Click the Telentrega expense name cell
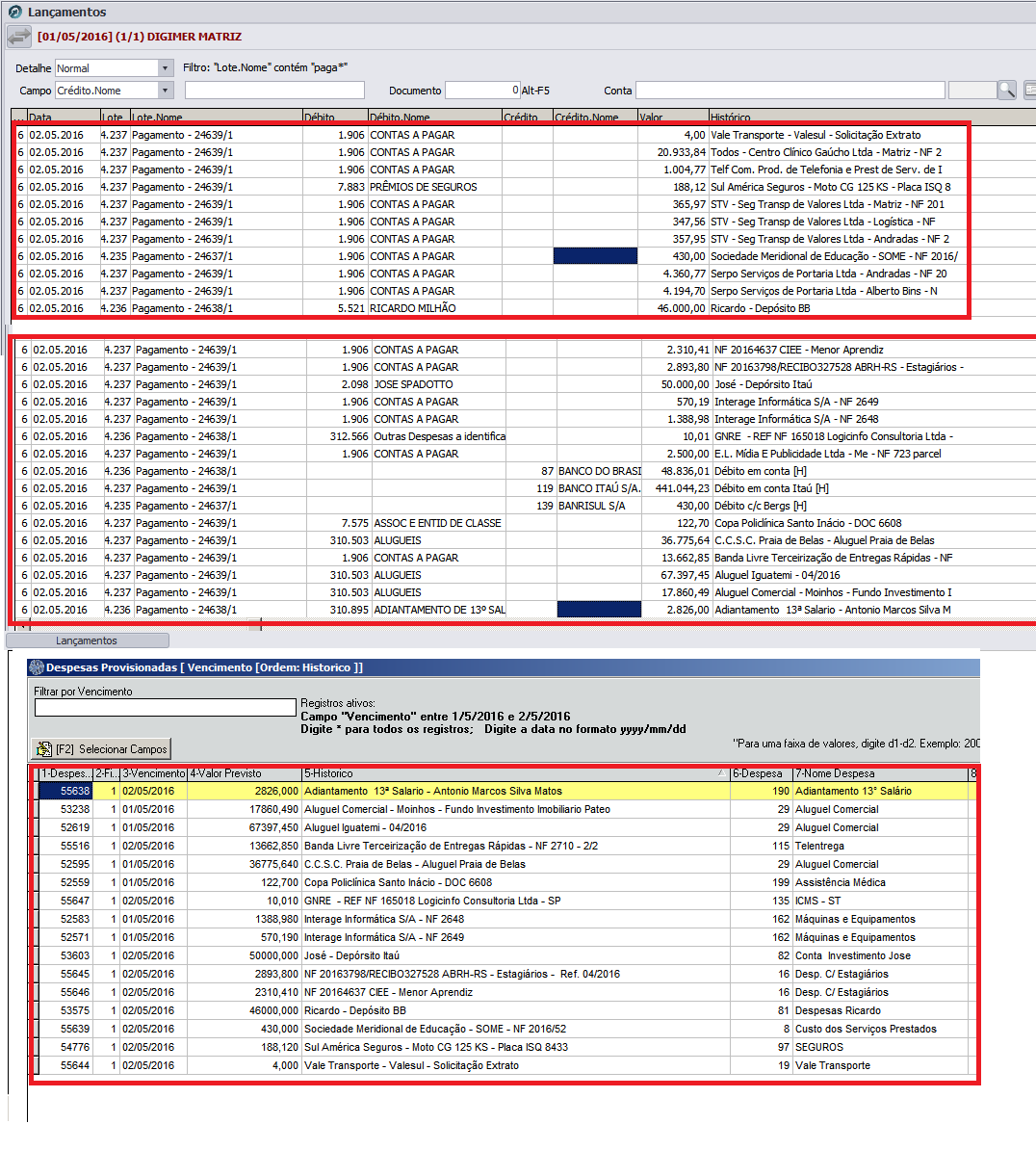1036x1150 pixels. [881, 846]
